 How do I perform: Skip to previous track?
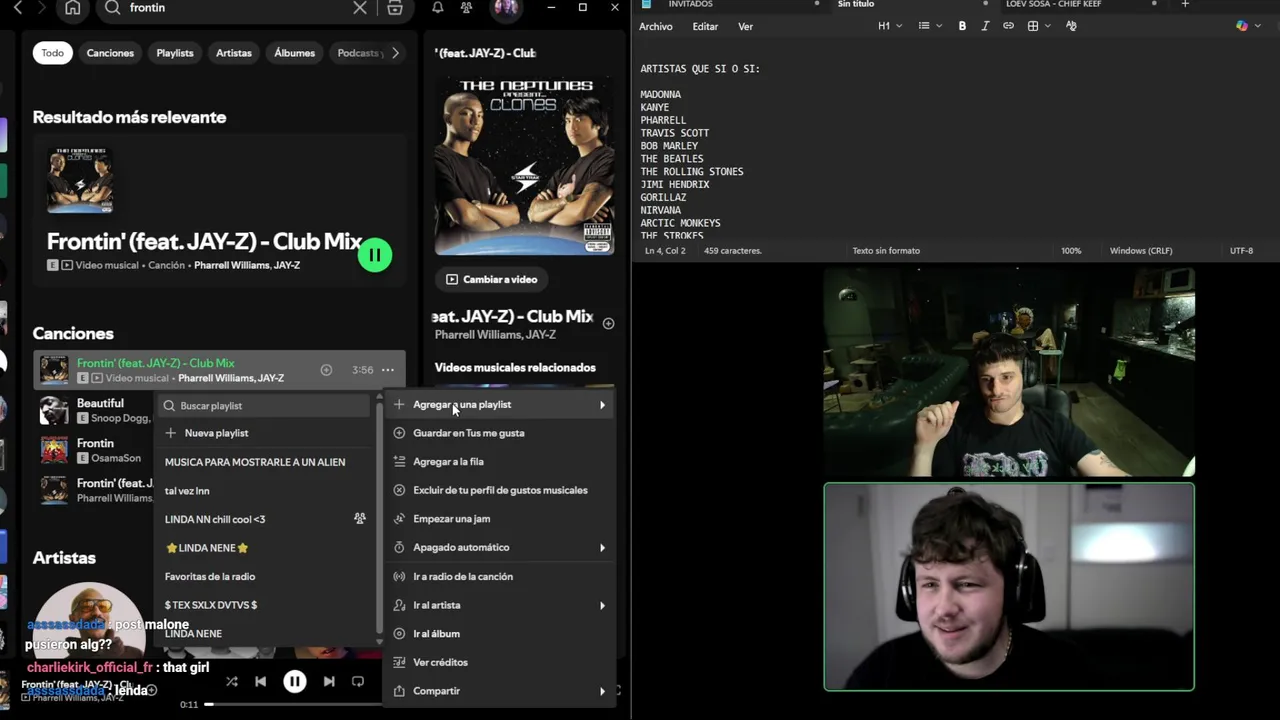tap(260, 681)
